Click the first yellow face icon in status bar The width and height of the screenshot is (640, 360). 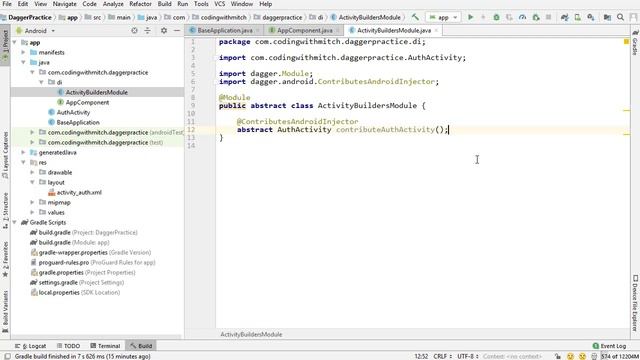click(571, 356)
